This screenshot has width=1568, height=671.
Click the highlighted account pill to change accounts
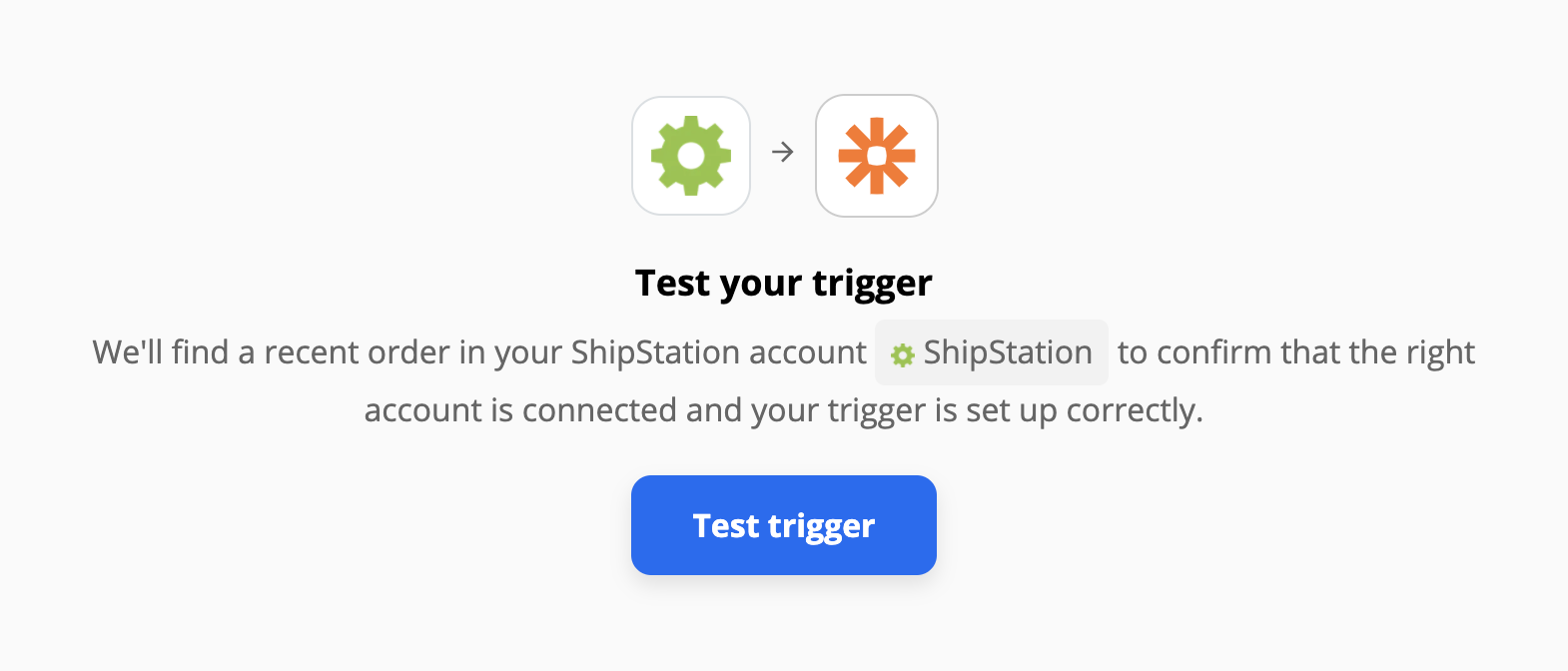click(990, 352)
